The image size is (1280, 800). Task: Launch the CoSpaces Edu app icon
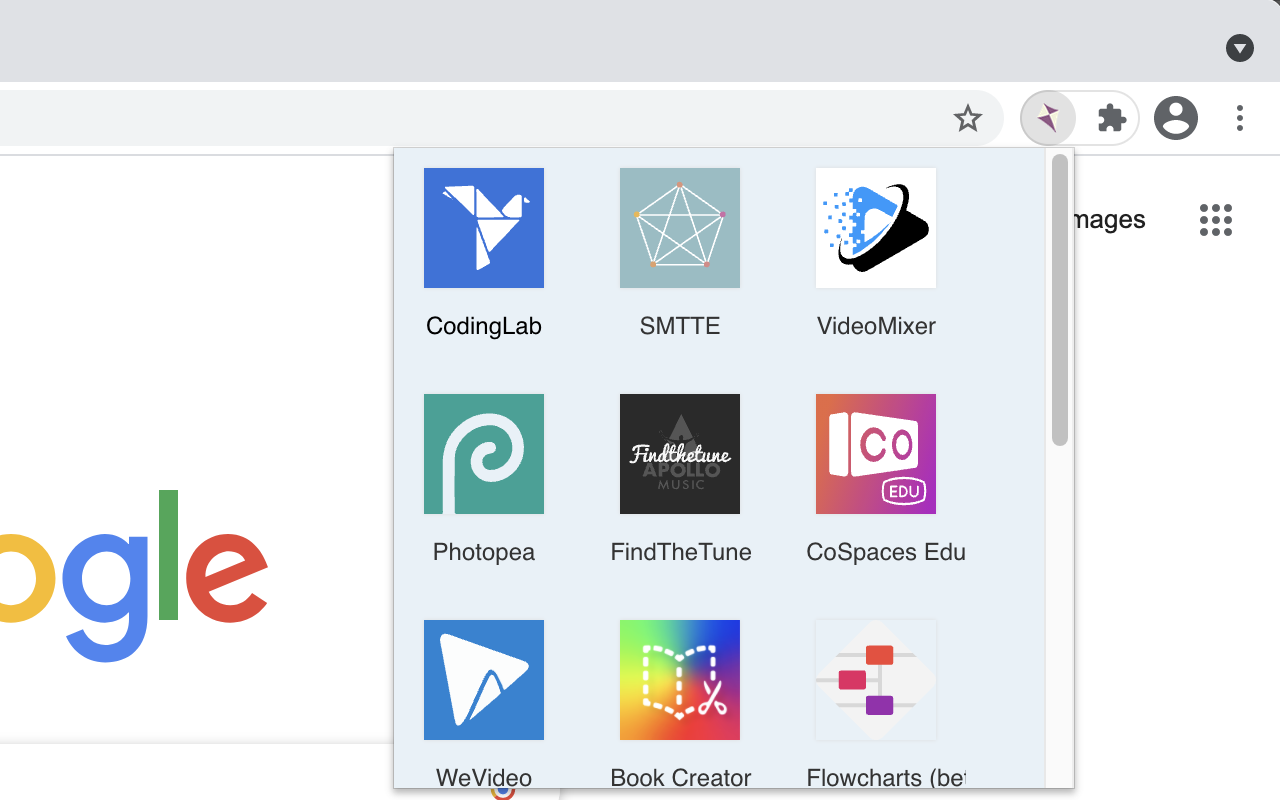click(876, 454)
